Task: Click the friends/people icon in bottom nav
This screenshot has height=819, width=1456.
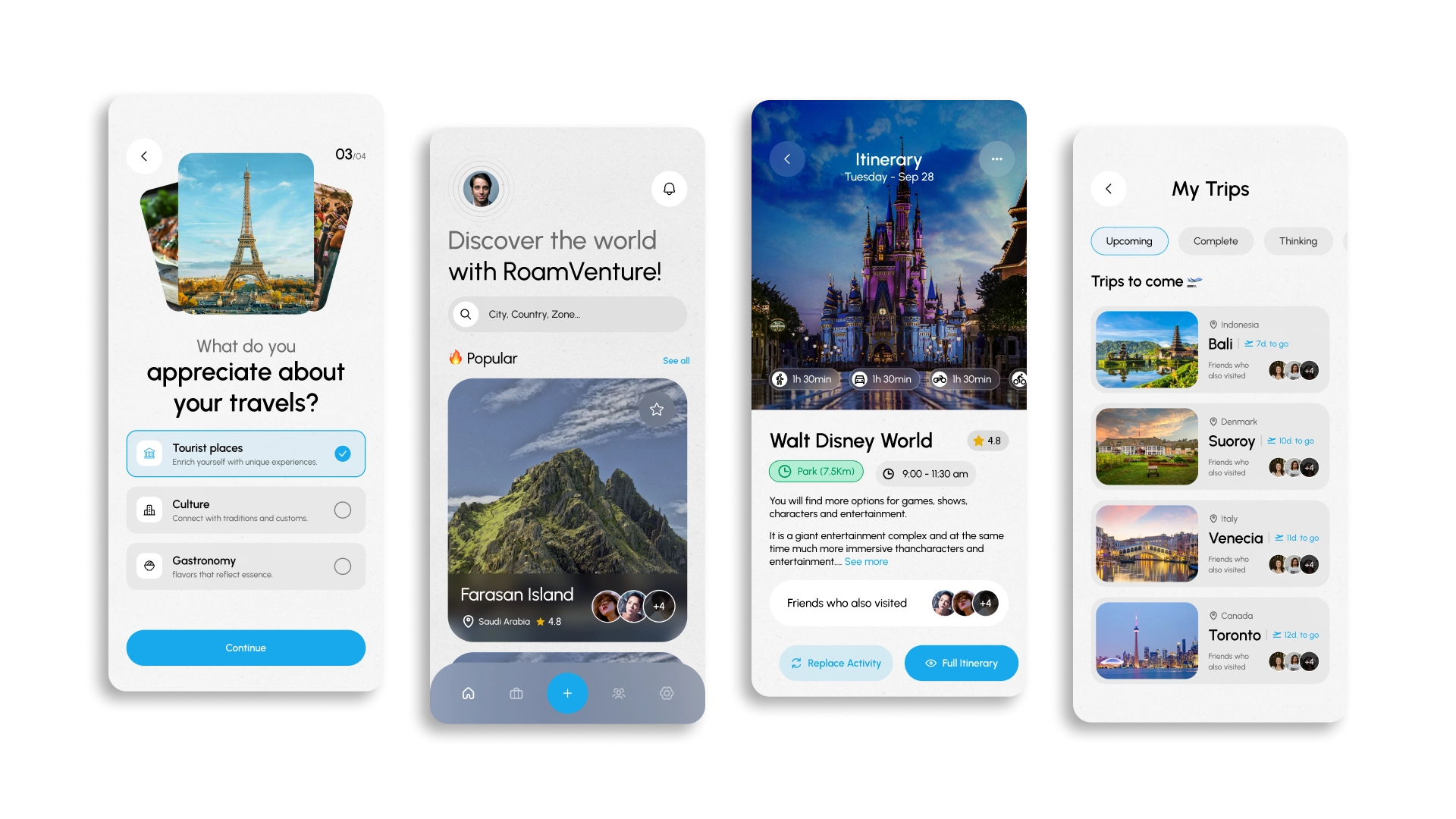Action: click(619, 692)
